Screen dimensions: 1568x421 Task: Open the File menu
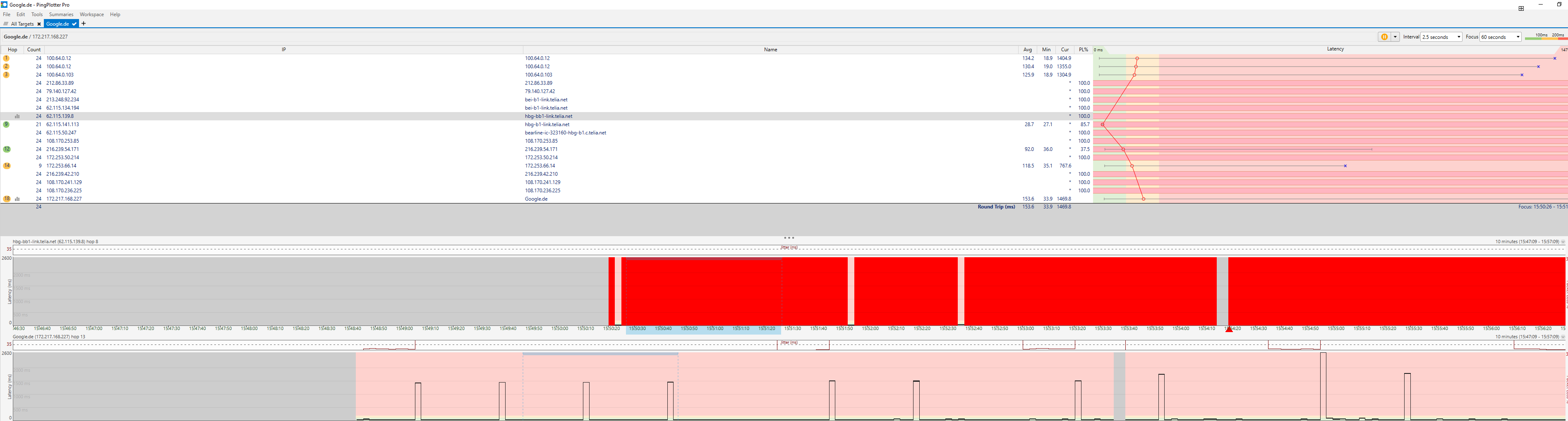(x=7, y=14)
